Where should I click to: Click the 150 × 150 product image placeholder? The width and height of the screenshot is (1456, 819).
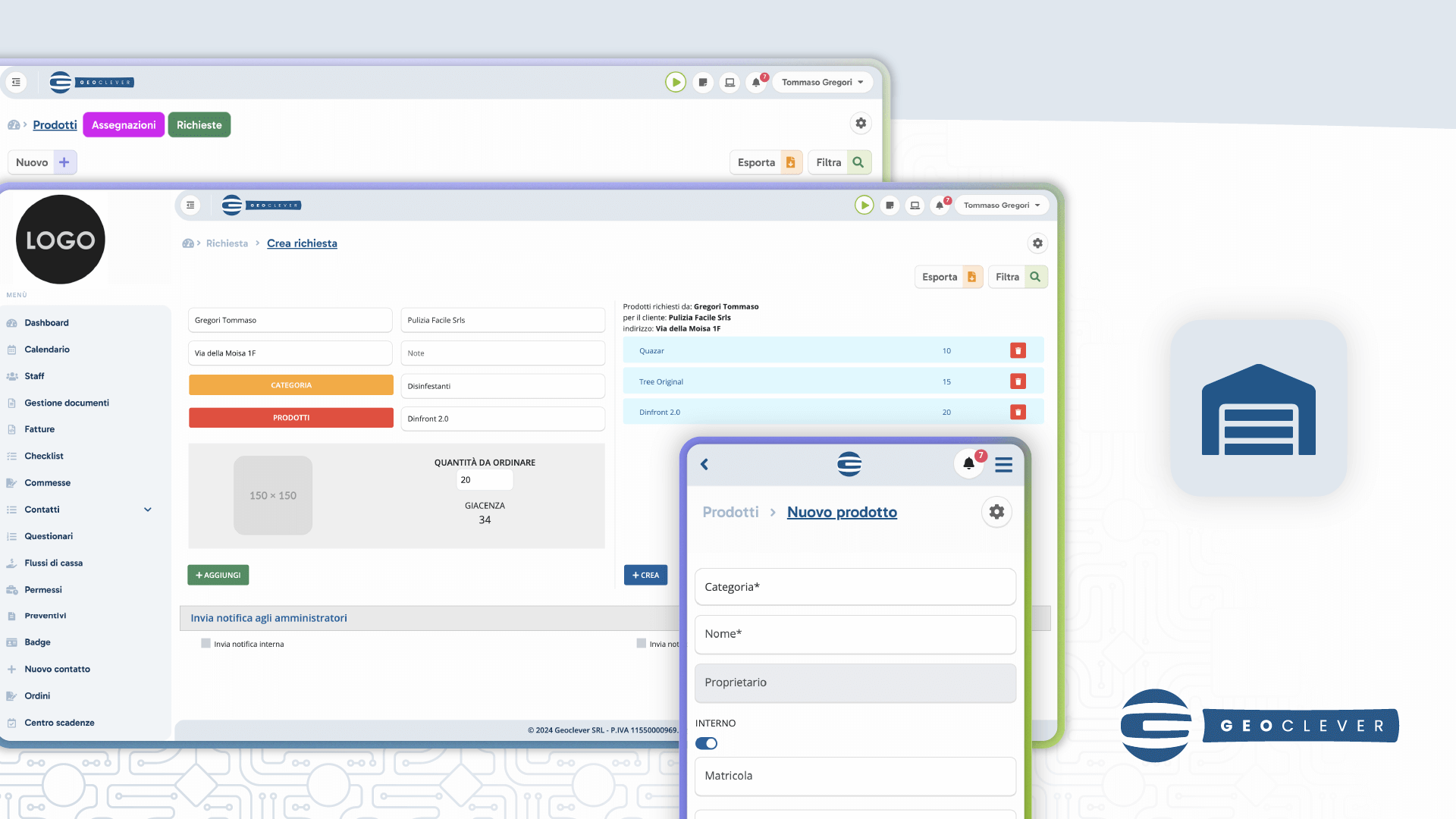tap(273, 495)
